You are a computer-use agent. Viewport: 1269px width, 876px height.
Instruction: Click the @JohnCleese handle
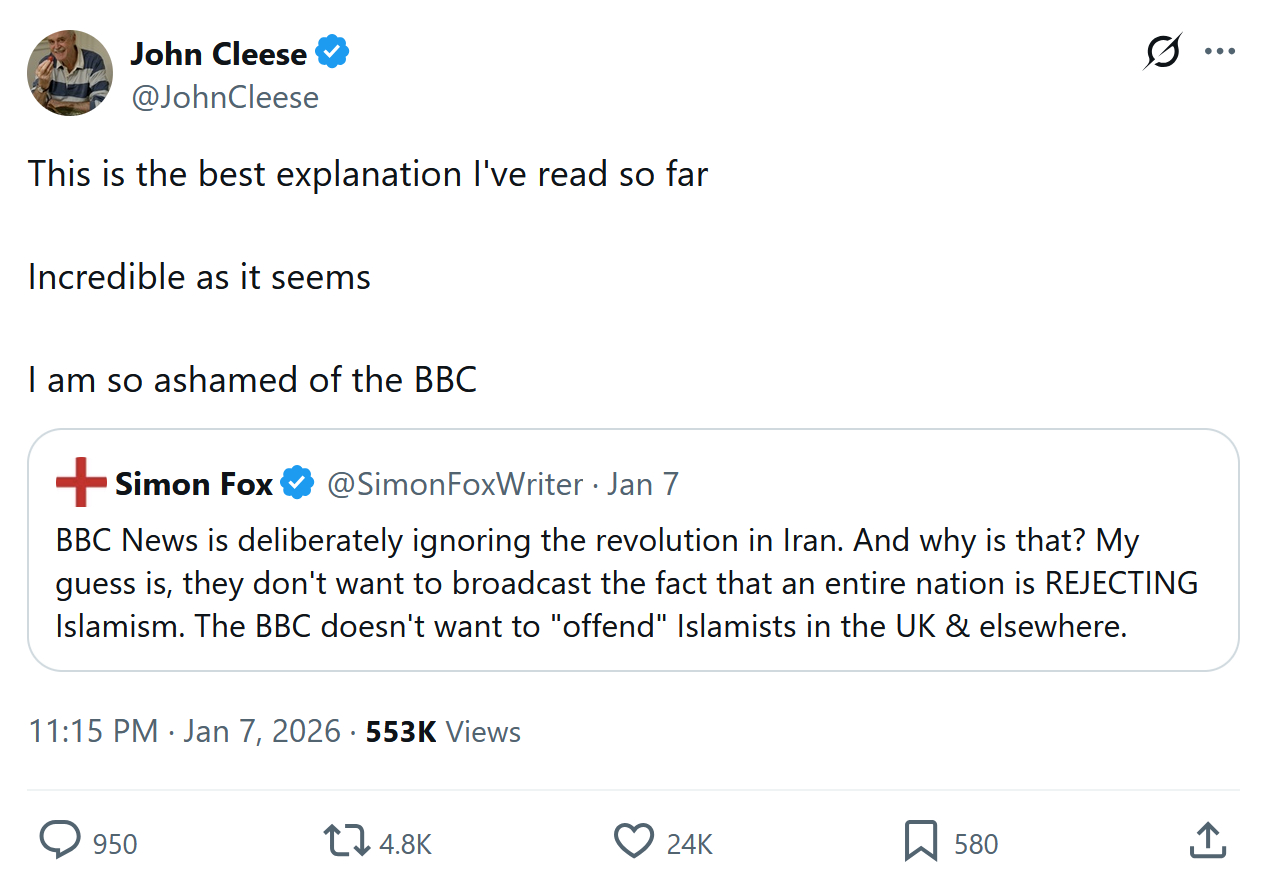[x=224, y=97]
